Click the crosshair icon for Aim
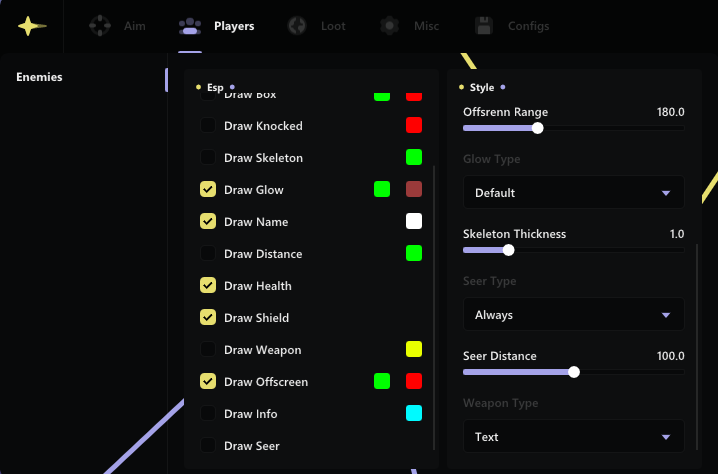Screen dimensions: 718x474 100,26
